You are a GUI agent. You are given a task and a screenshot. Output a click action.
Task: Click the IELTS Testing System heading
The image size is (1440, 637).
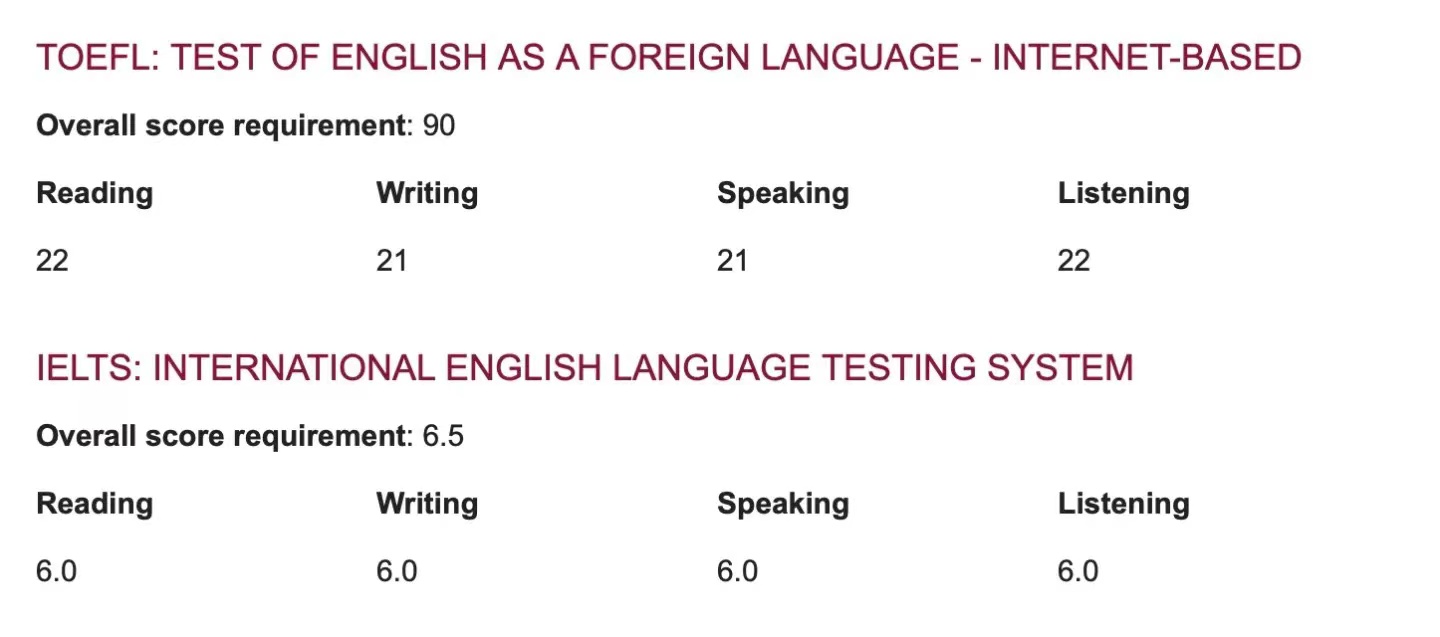(585, 368)
